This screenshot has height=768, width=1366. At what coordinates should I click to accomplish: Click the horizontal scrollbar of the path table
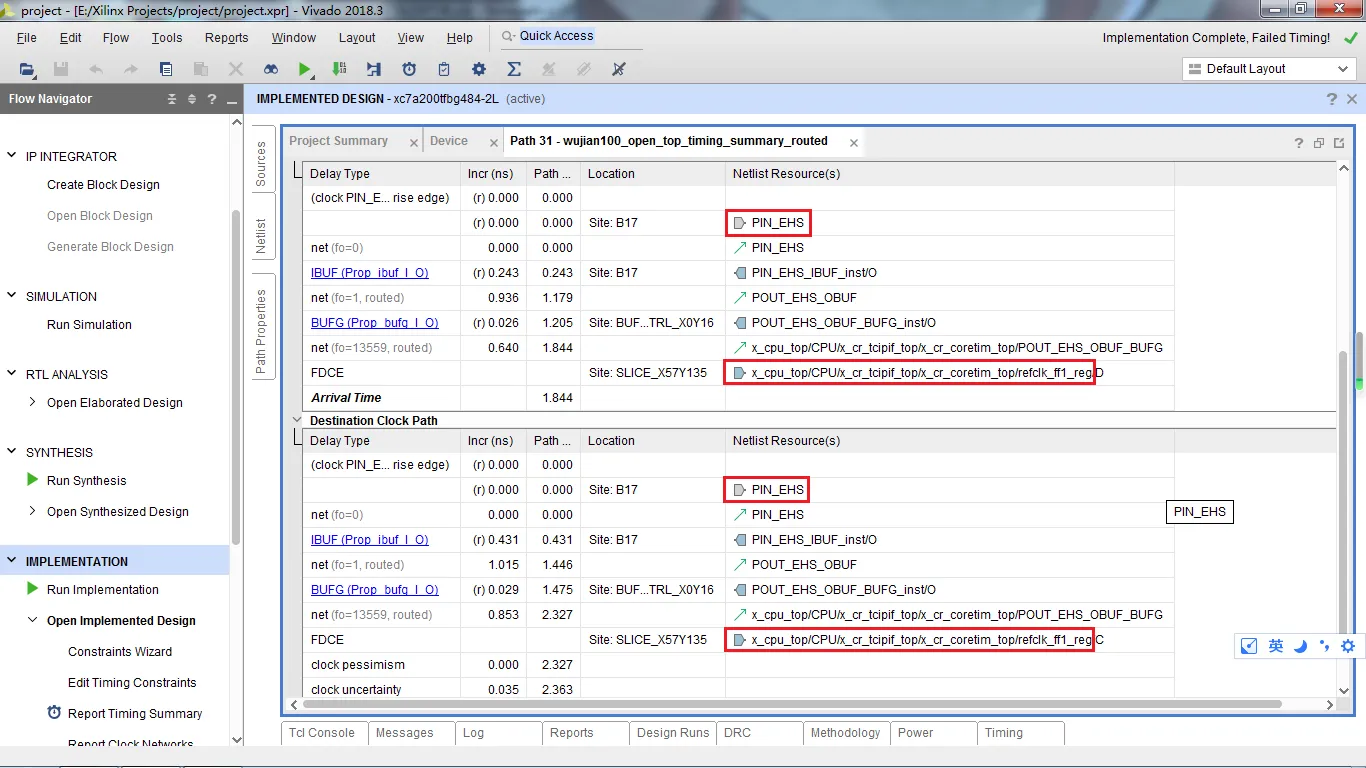tap(792, 704)
